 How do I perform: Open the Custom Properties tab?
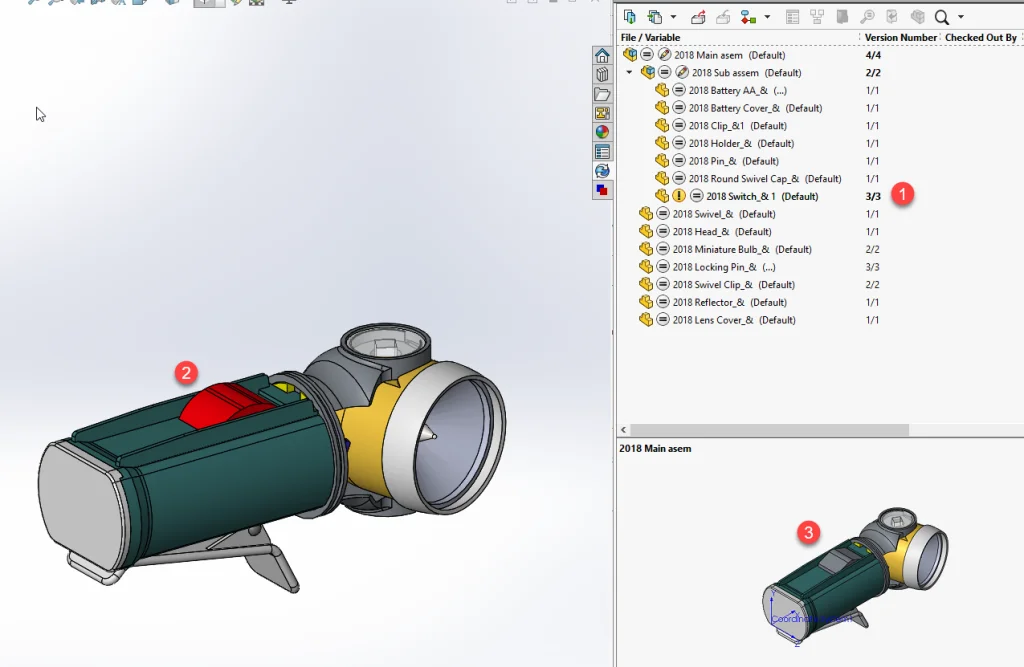tap(602, 152)
